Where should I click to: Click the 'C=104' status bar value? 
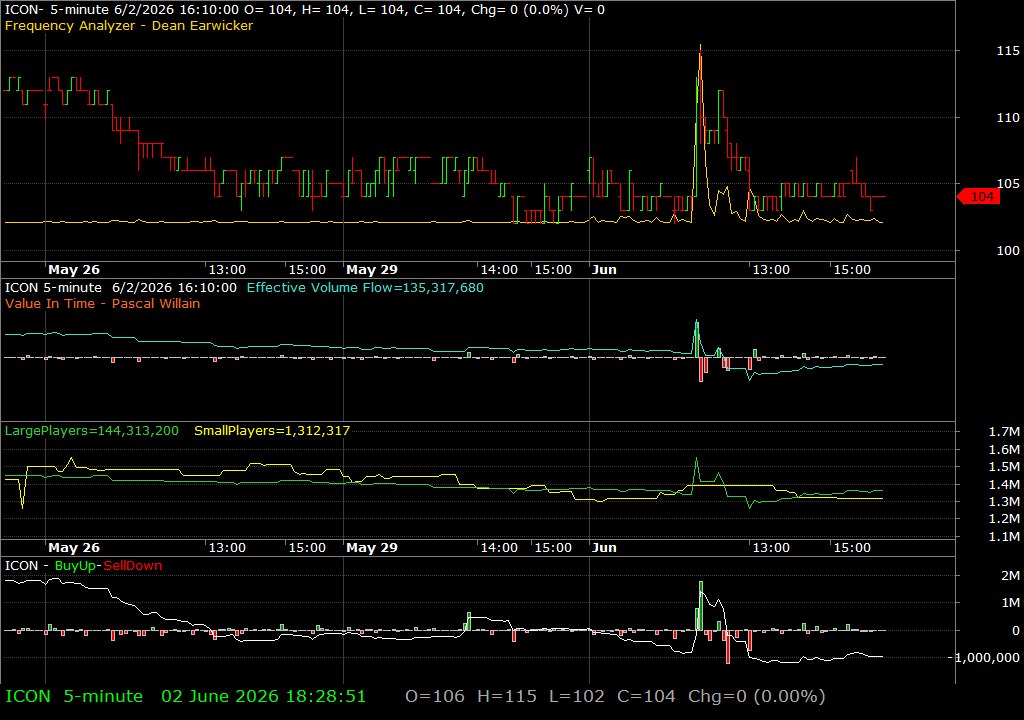(x=646, y=696)
